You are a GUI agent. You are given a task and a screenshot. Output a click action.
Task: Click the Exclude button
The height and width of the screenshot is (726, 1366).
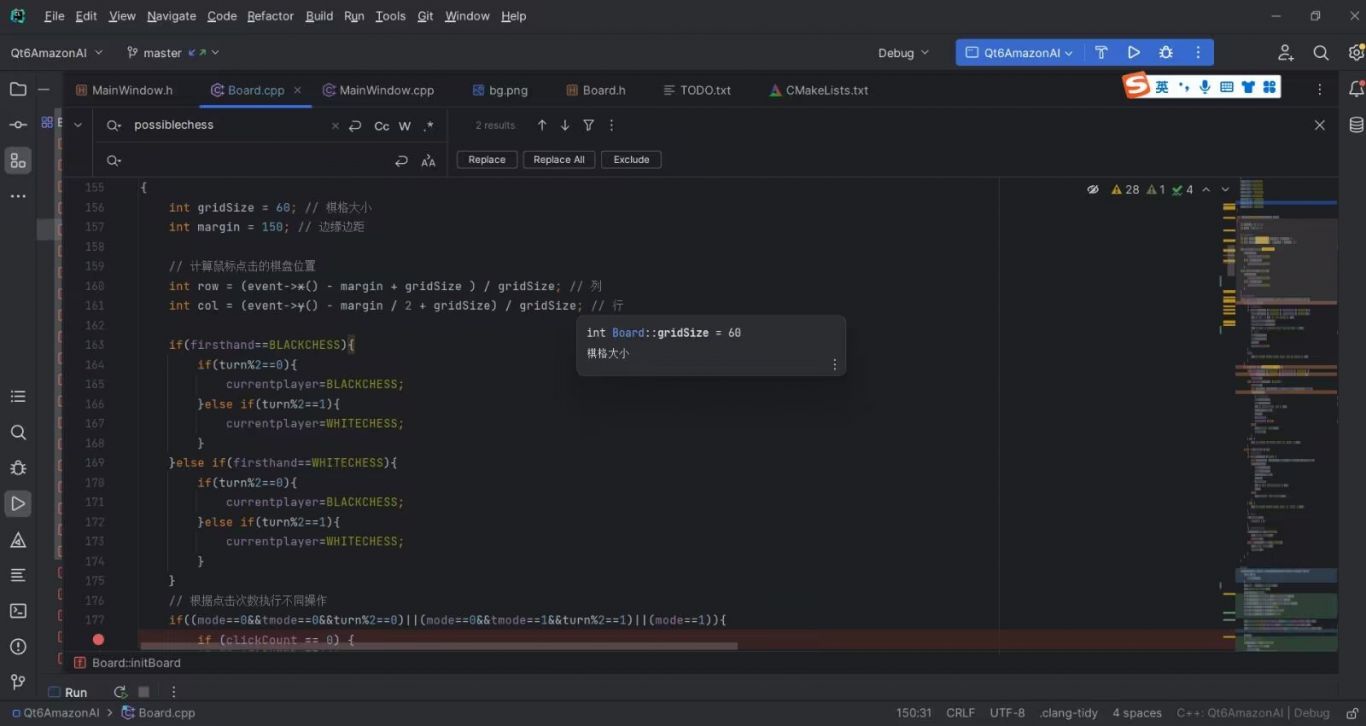pos(631,160)
